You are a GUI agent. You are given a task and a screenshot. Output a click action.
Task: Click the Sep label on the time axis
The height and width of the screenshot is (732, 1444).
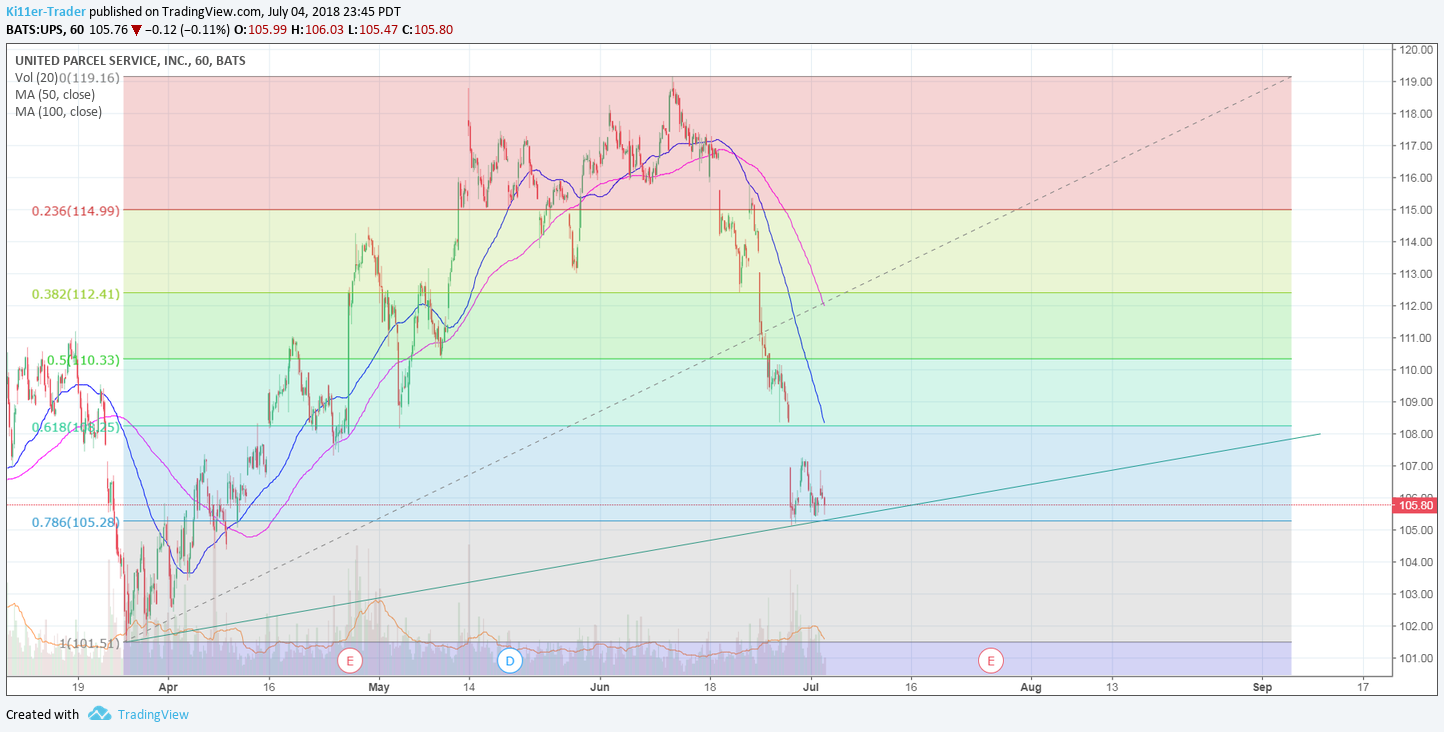click(1262, 687)
